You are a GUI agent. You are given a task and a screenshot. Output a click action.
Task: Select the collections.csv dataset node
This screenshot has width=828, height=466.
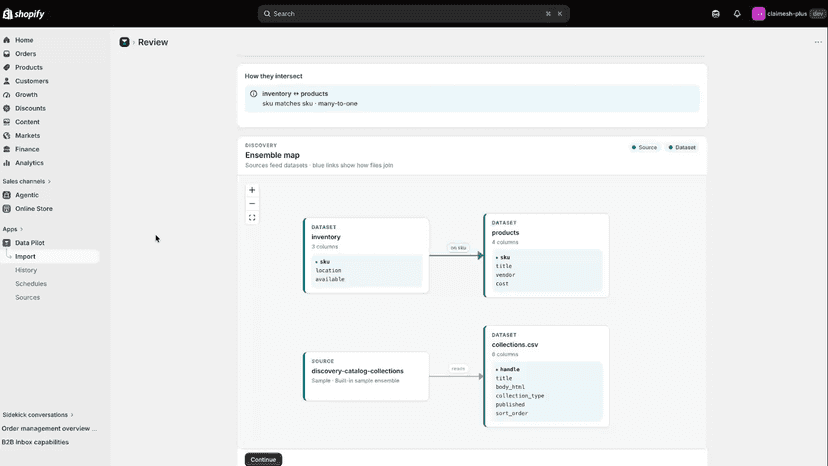(x=547, y=376)
